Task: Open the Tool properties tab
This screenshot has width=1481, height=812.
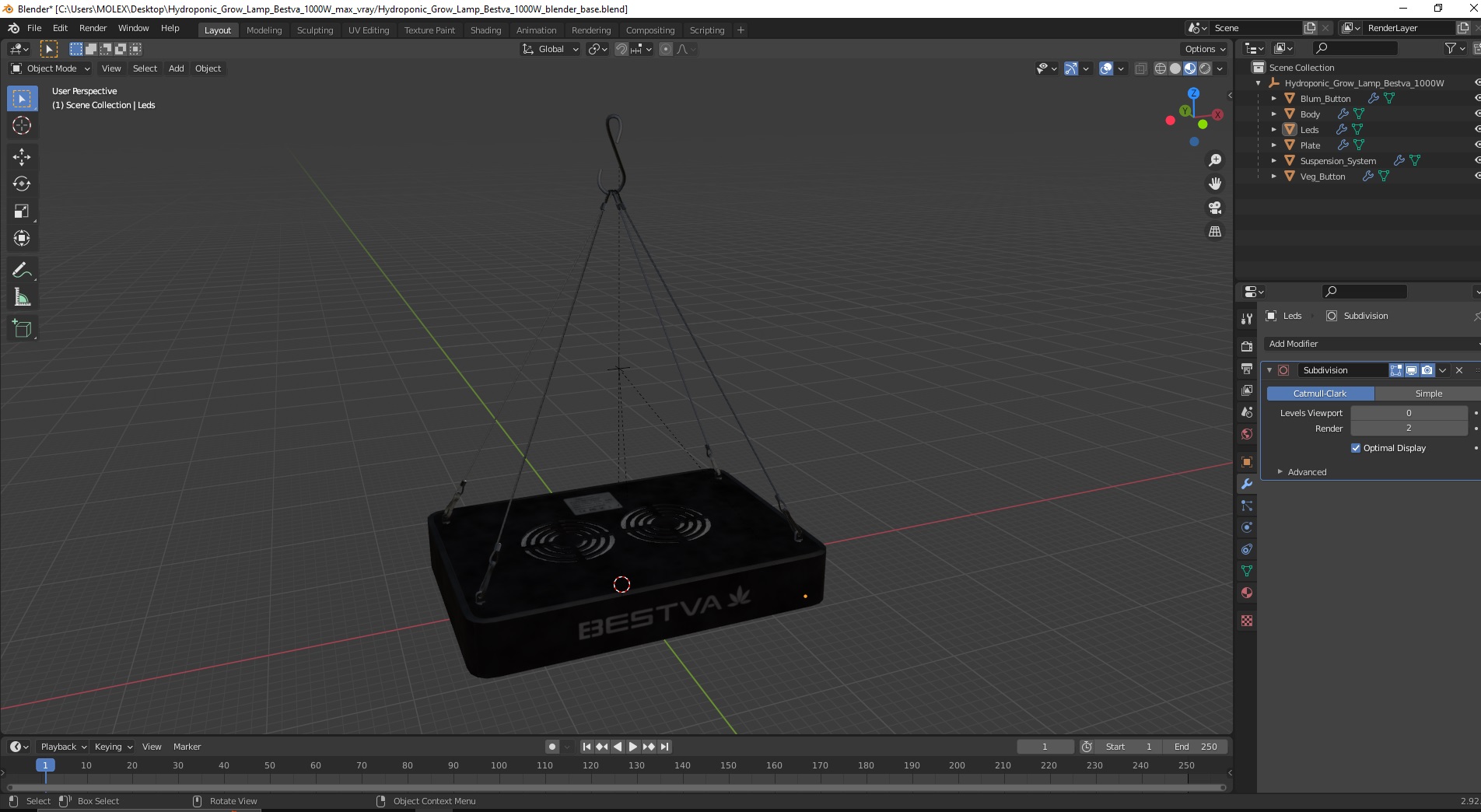Action: pos(1247,319)
